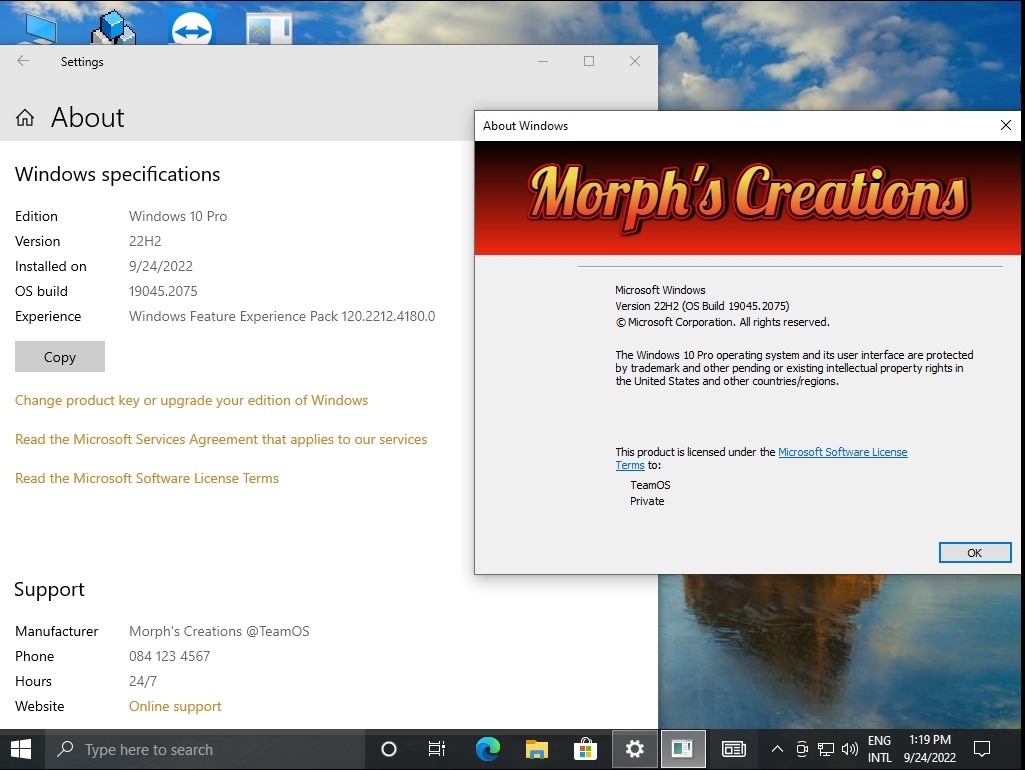The width and height of the screenshot is (1025, 770).
Task: Click the volume speaker tray icon
Action: pos(850,749)
